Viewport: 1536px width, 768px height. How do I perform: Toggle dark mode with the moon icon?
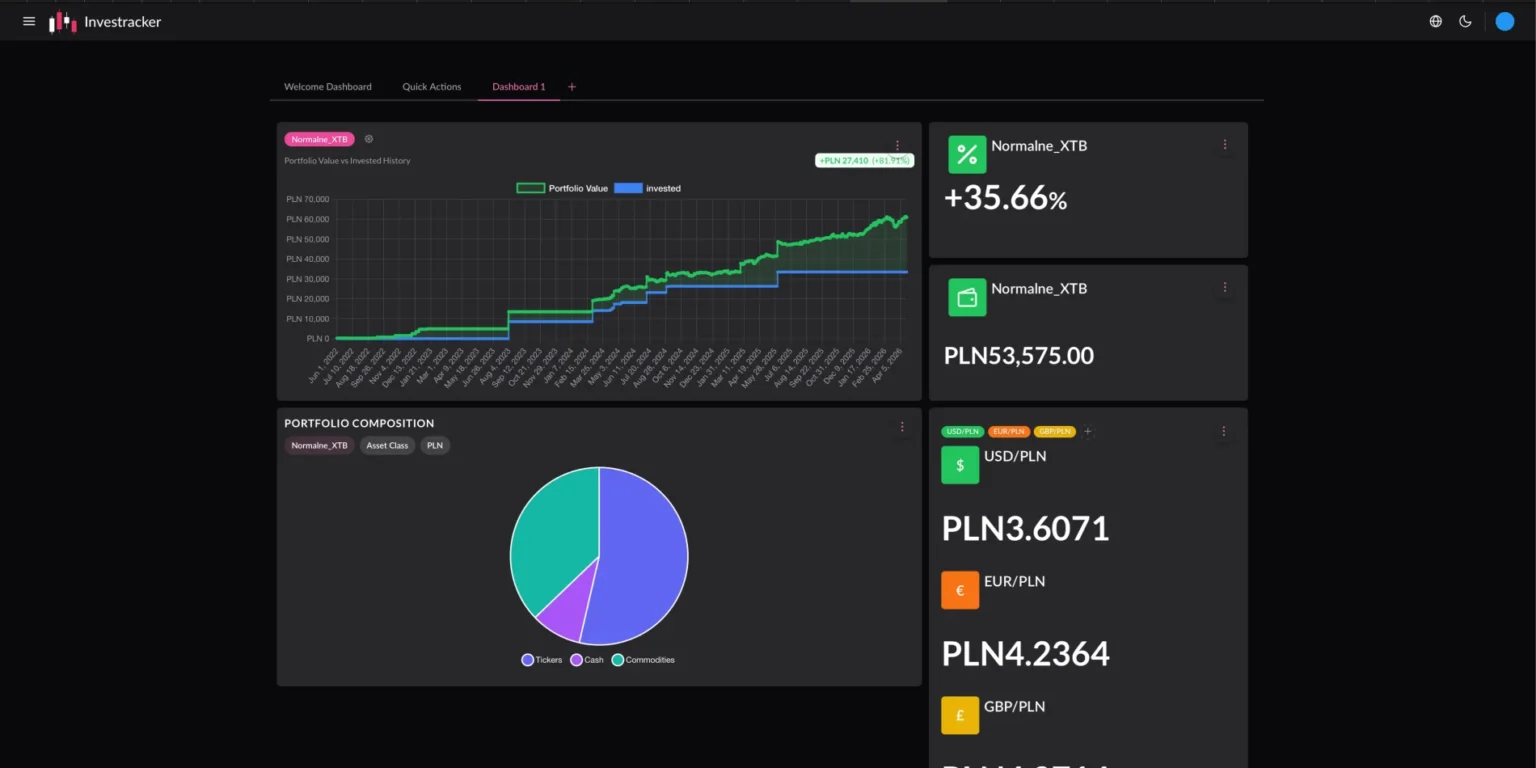1465,21
